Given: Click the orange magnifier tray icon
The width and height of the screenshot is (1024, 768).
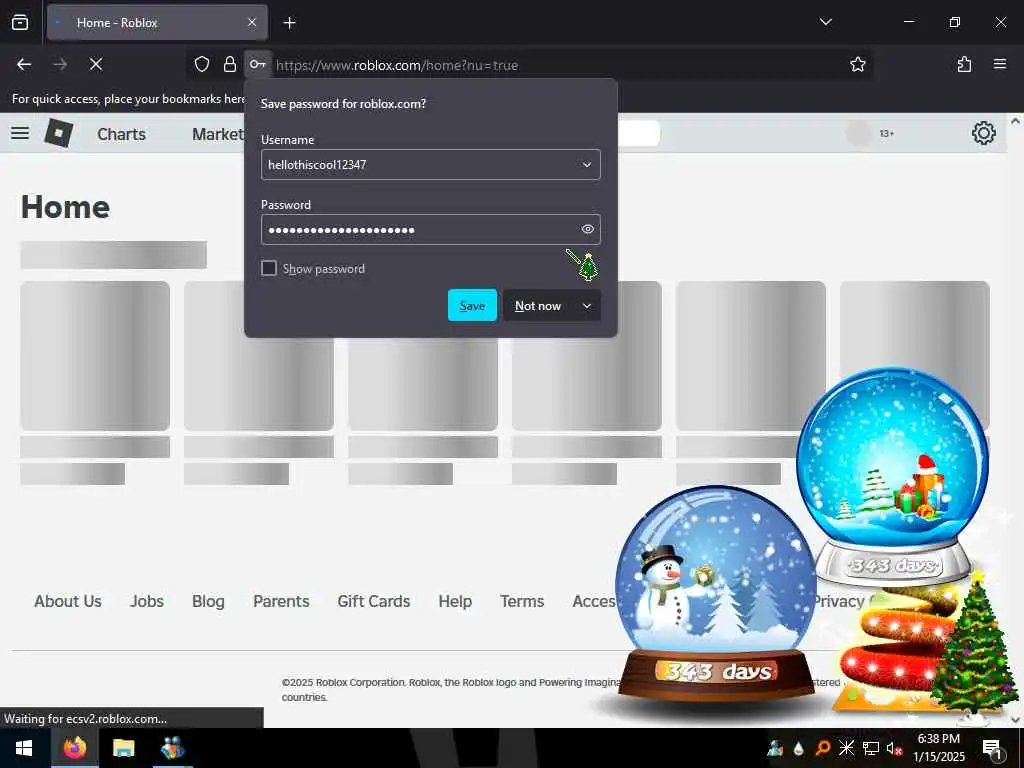Looking at the screenshot, I should (823, 748).
